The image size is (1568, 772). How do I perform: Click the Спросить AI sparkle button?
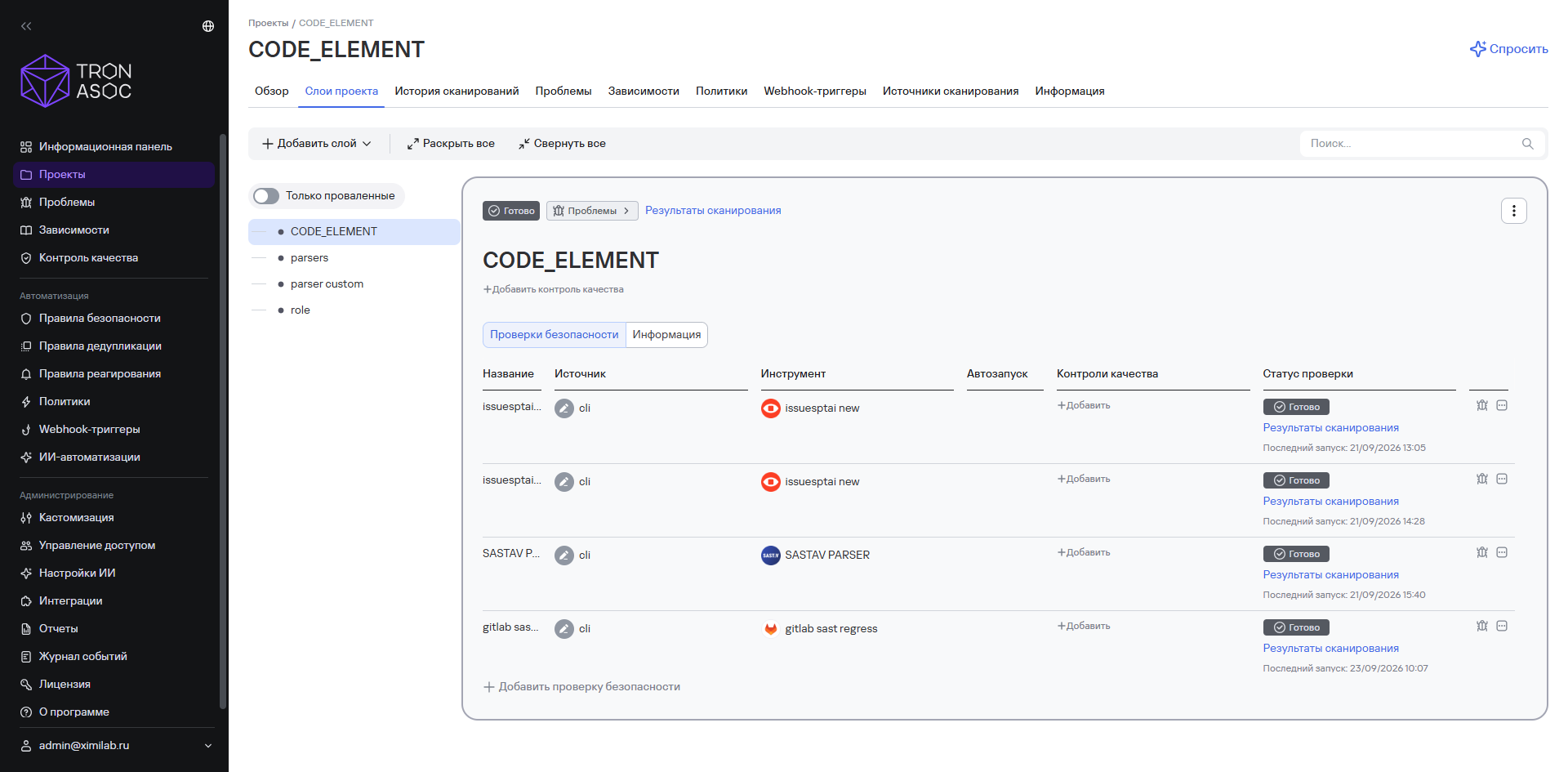tap(1508, 49)
